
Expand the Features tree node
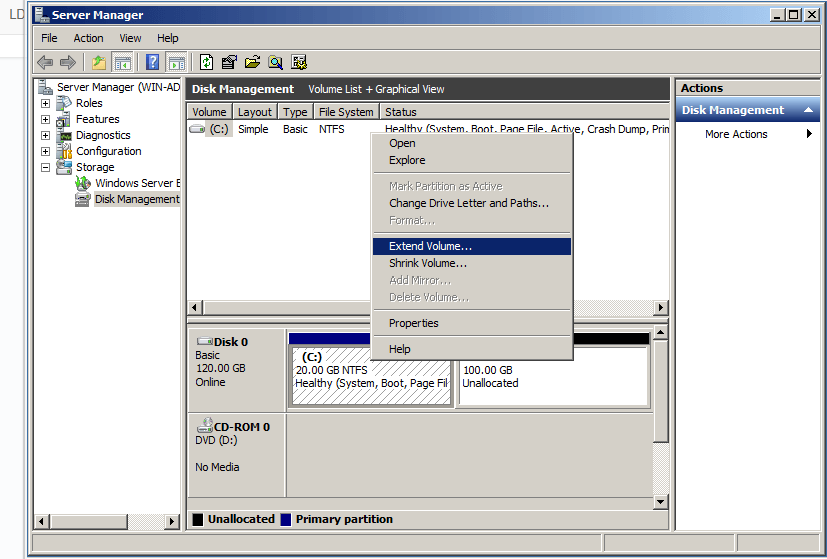pos(45,119)
